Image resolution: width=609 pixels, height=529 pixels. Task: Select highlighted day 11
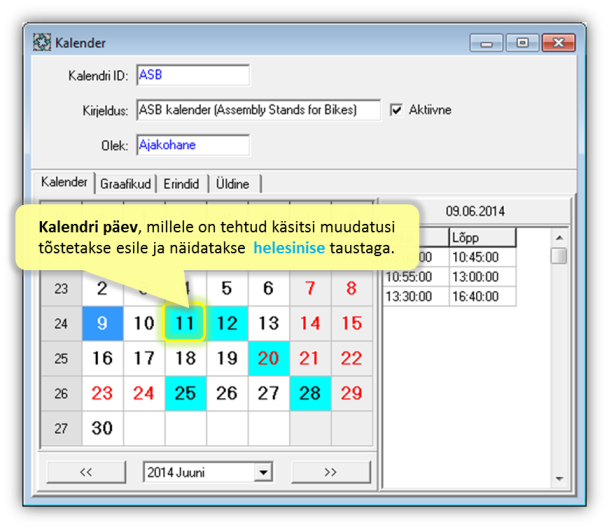(x=184, y=323)
